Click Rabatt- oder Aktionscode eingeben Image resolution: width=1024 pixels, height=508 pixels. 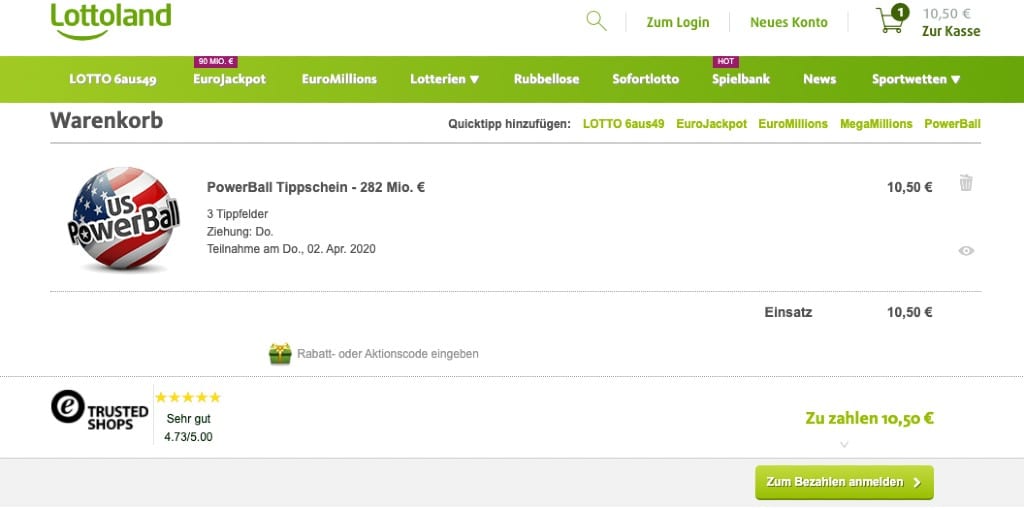point(388,354)
